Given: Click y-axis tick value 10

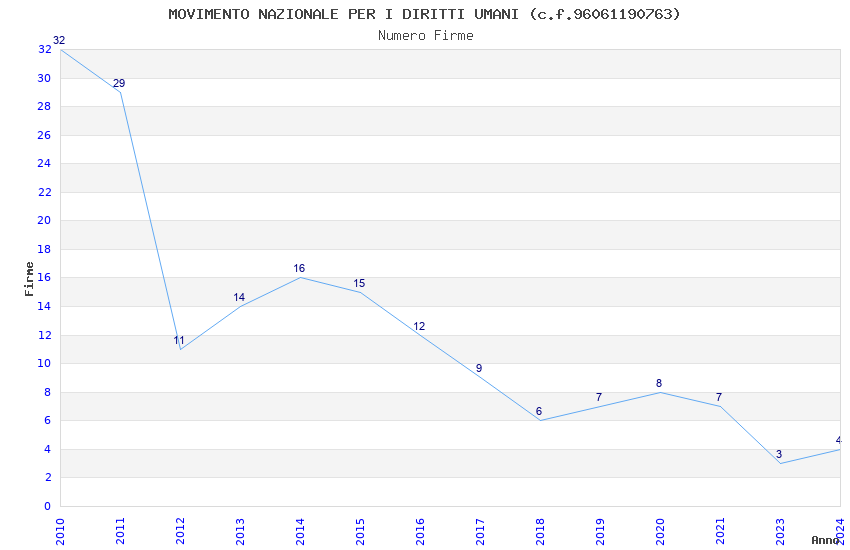Looking at the screenshot, I should click(44, 363).
